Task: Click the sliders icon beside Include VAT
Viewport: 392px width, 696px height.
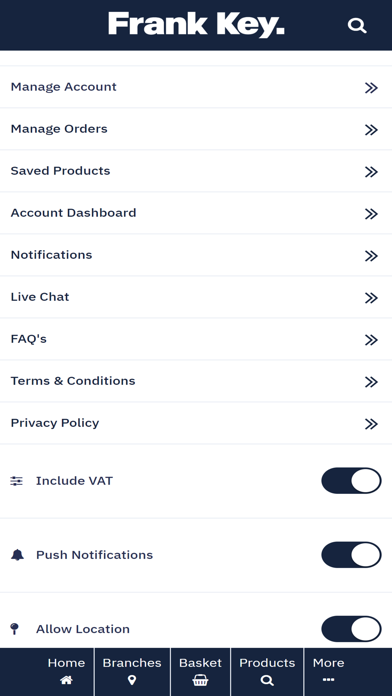Action: point(16,481)
